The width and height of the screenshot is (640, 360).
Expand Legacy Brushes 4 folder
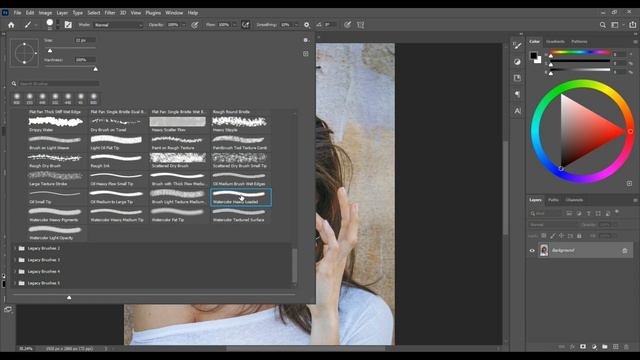pyautogui.click(x=15, y=271)
